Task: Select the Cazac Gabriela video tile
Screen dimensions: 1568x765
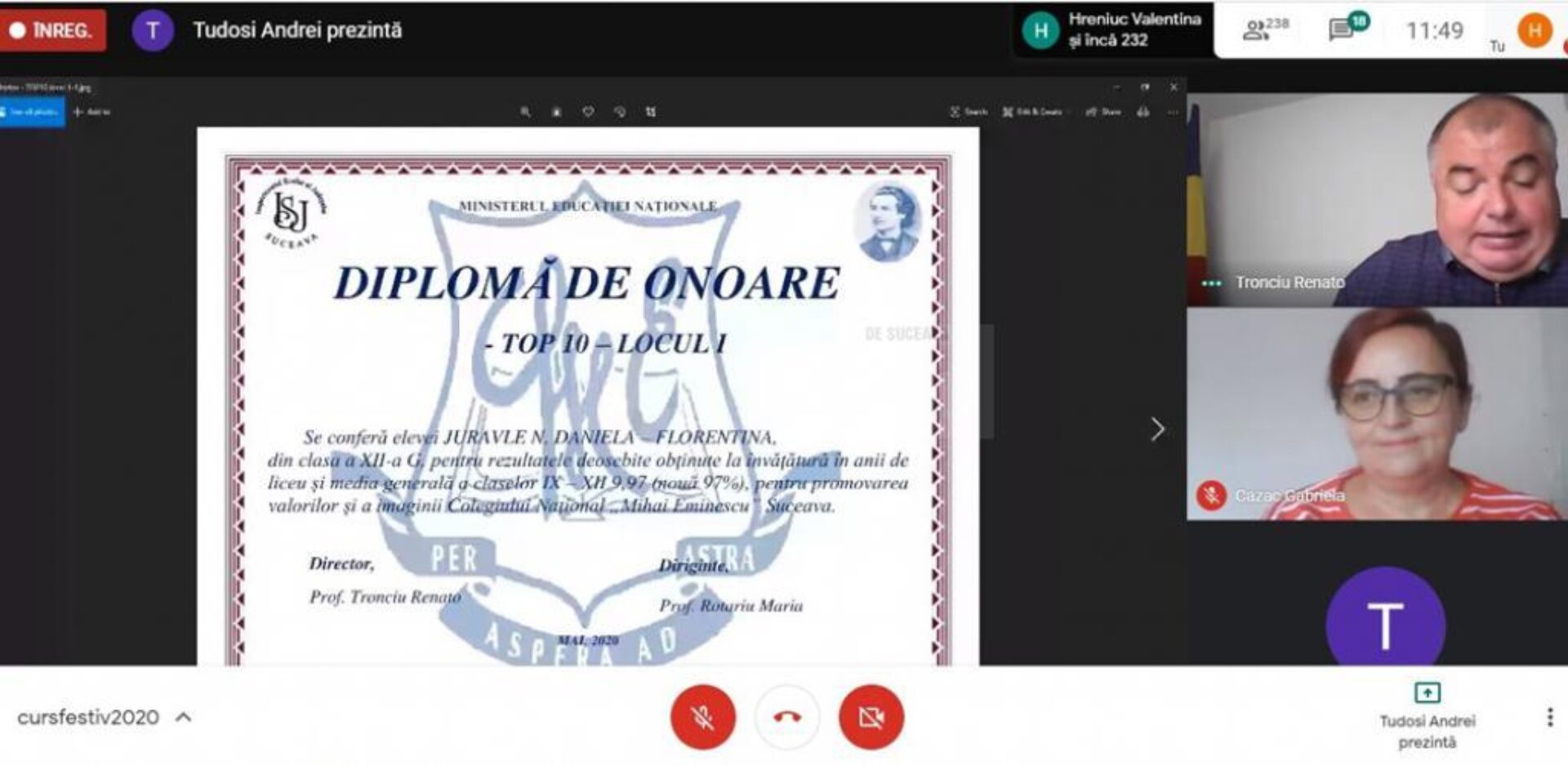Action: [1377, 414]
